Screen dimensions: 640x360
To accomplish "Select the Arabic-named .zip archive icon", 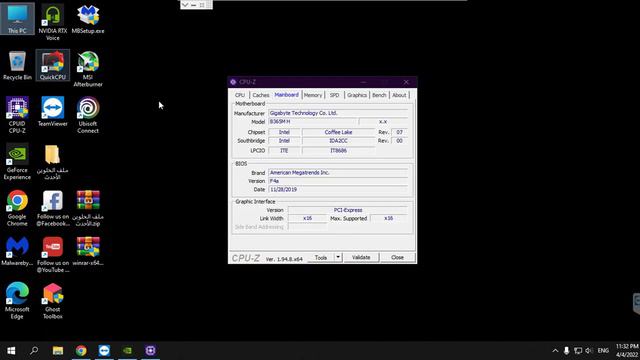I will click(x=88, y=208).
